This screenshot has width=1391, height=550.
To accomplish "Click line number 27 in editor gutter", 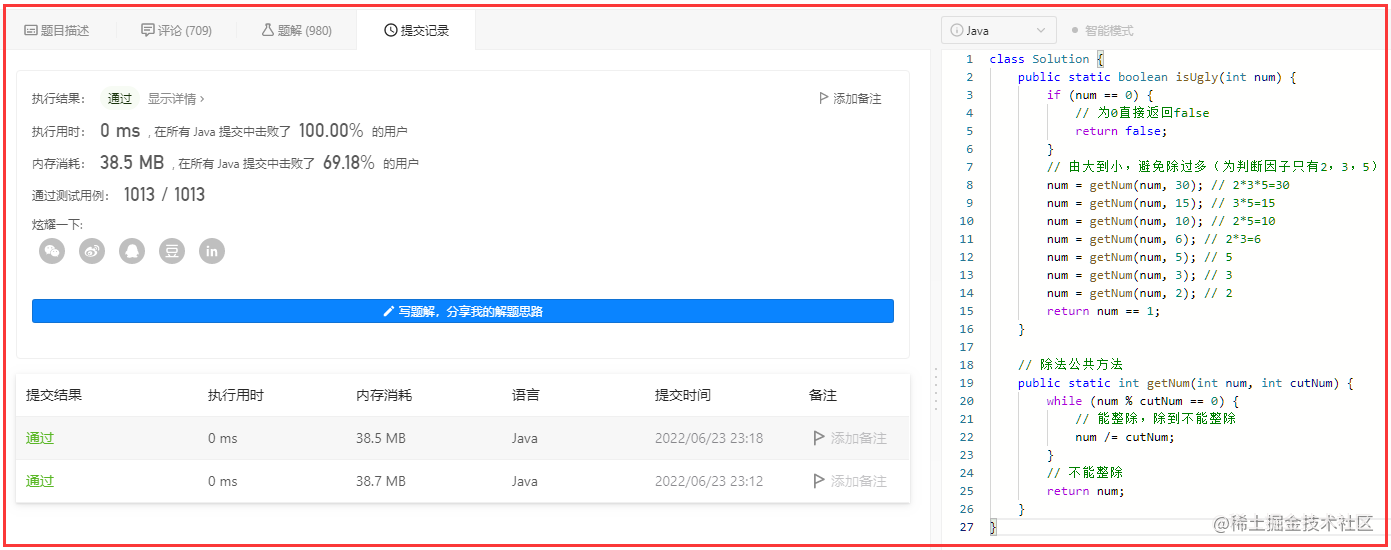I will click(965, 527).
